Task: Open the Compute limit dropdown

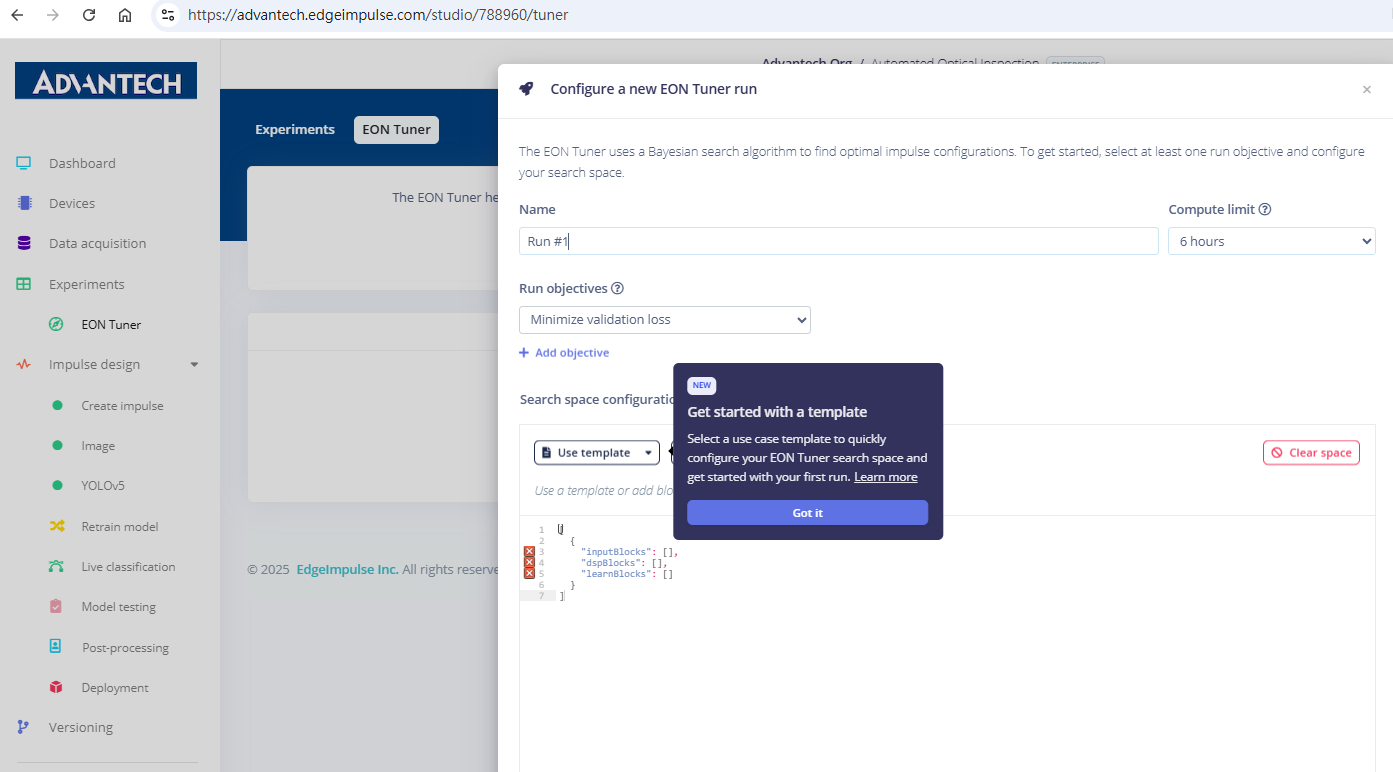Action: (1272, 241)
